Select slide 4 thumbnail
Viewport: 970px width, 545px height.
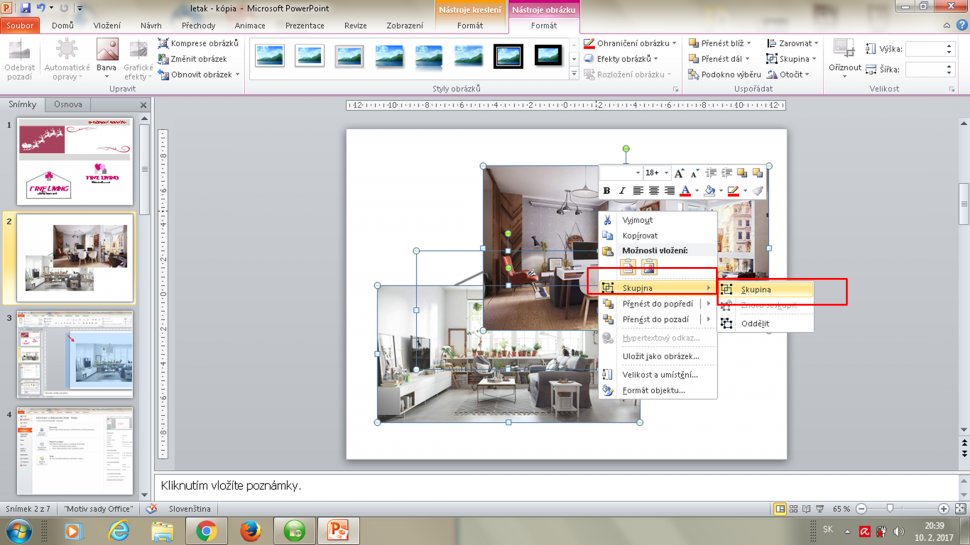pyautogui.click(x=75, y=451)
